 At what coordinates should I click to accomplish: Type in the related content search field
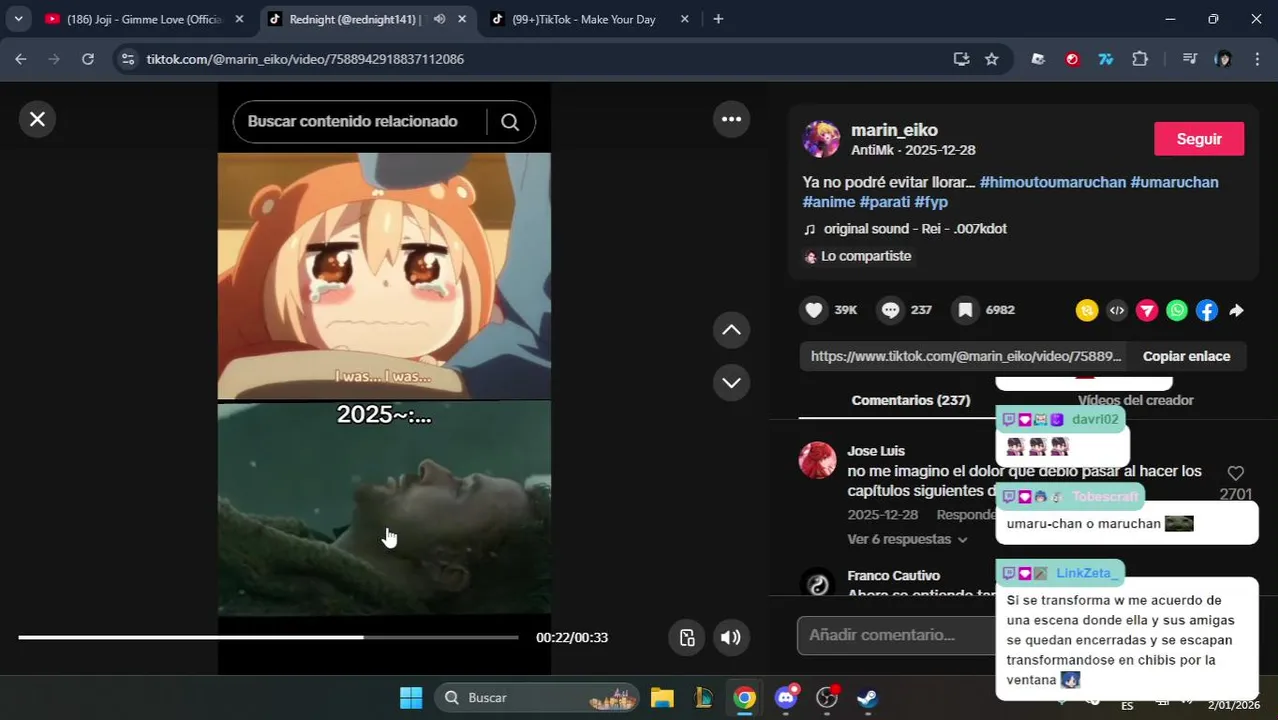pos(352,122)
